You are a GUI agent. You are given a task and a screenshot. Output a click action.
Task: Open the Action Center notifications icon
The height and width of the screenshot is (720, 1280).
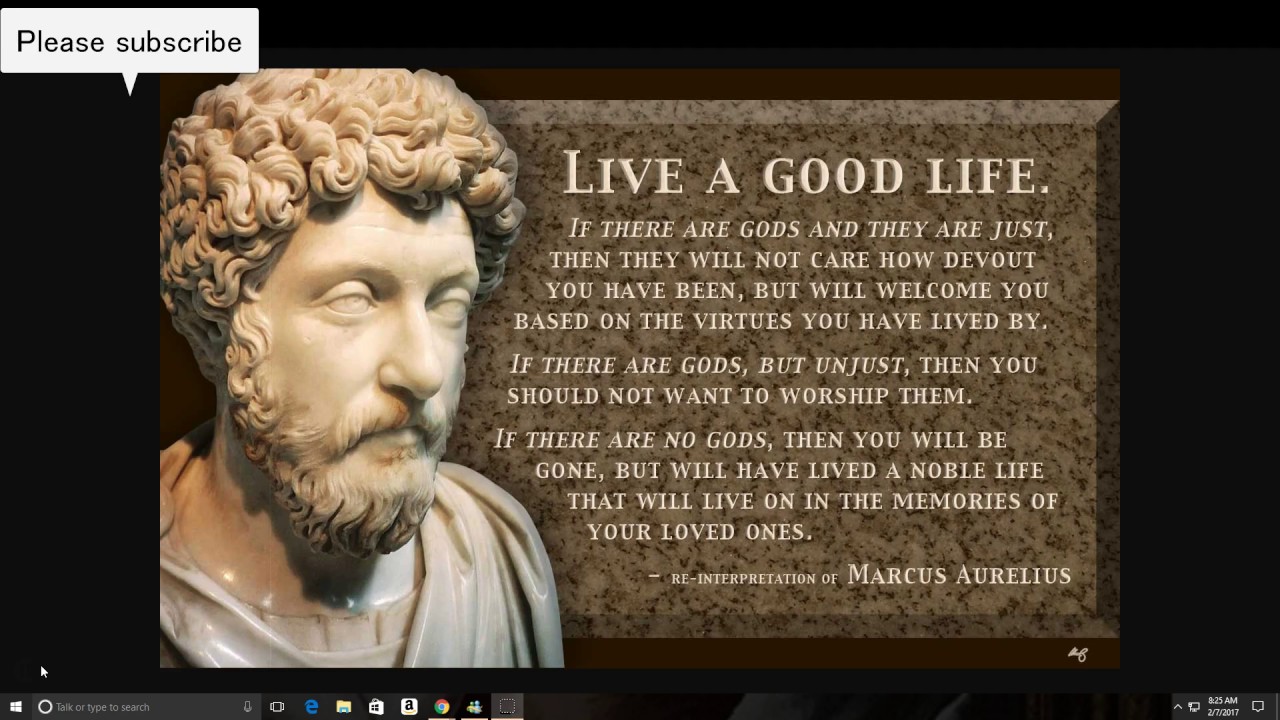(x=1258, y=707)
